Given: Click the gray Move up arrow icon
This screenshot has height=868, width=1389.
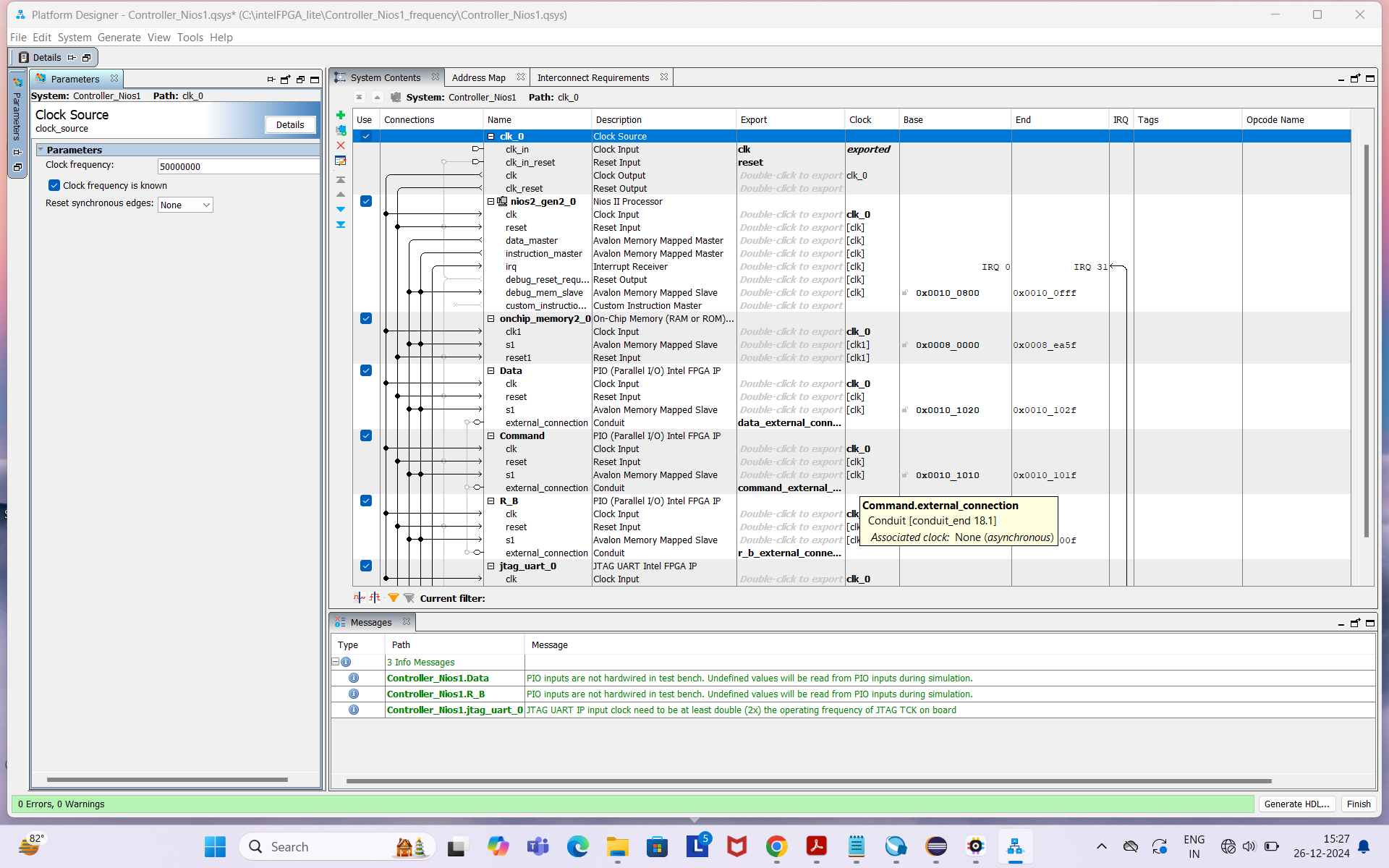Looking at the screenshot, I should [x=341, y=195].
